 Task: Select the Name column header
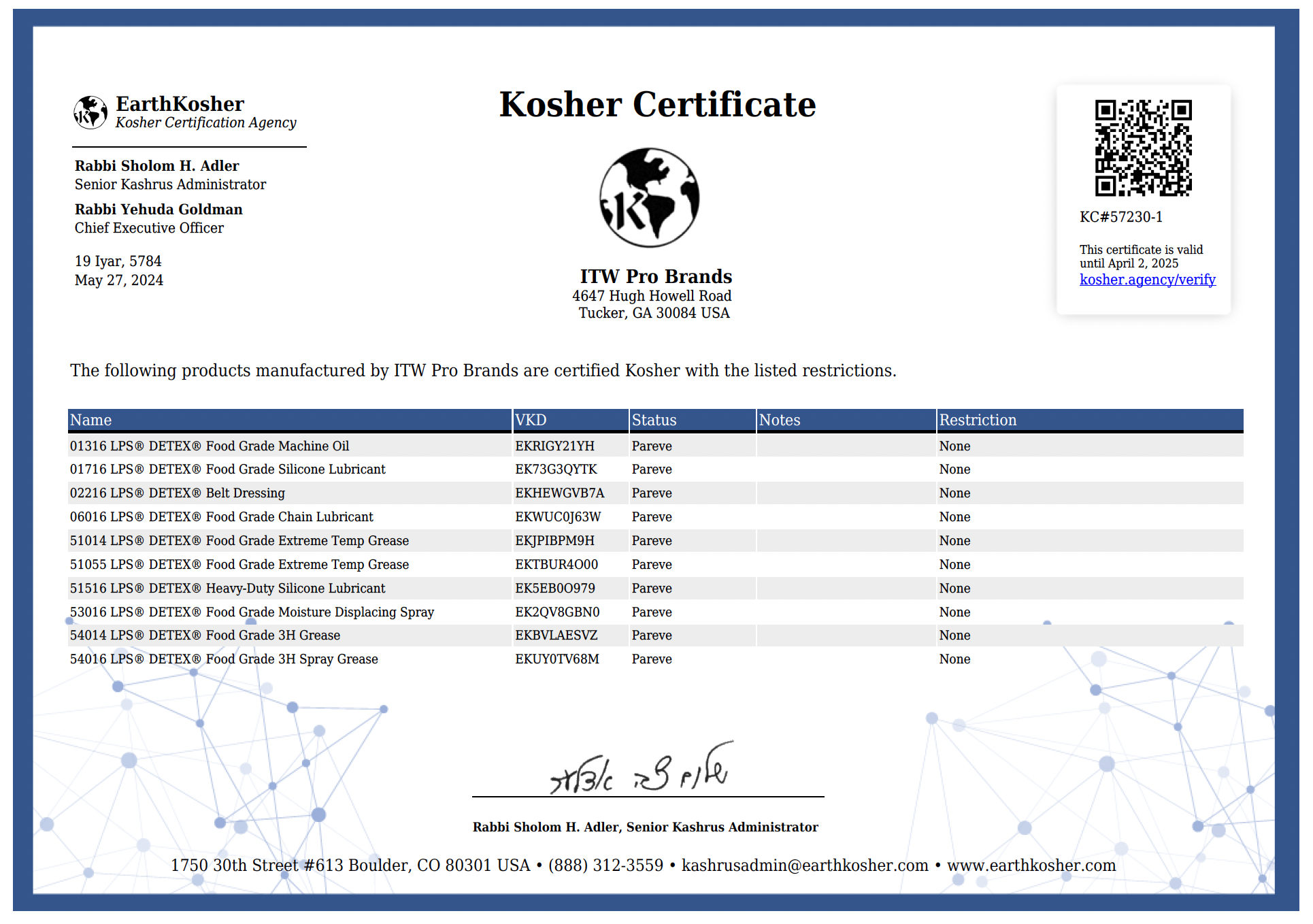pyautogui.click(x=91, y=420)
